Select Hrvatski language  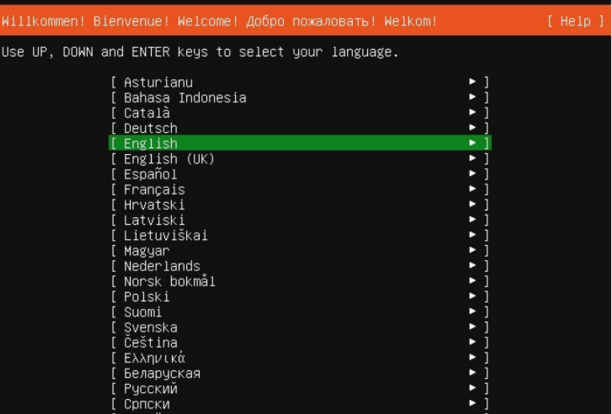299,204
